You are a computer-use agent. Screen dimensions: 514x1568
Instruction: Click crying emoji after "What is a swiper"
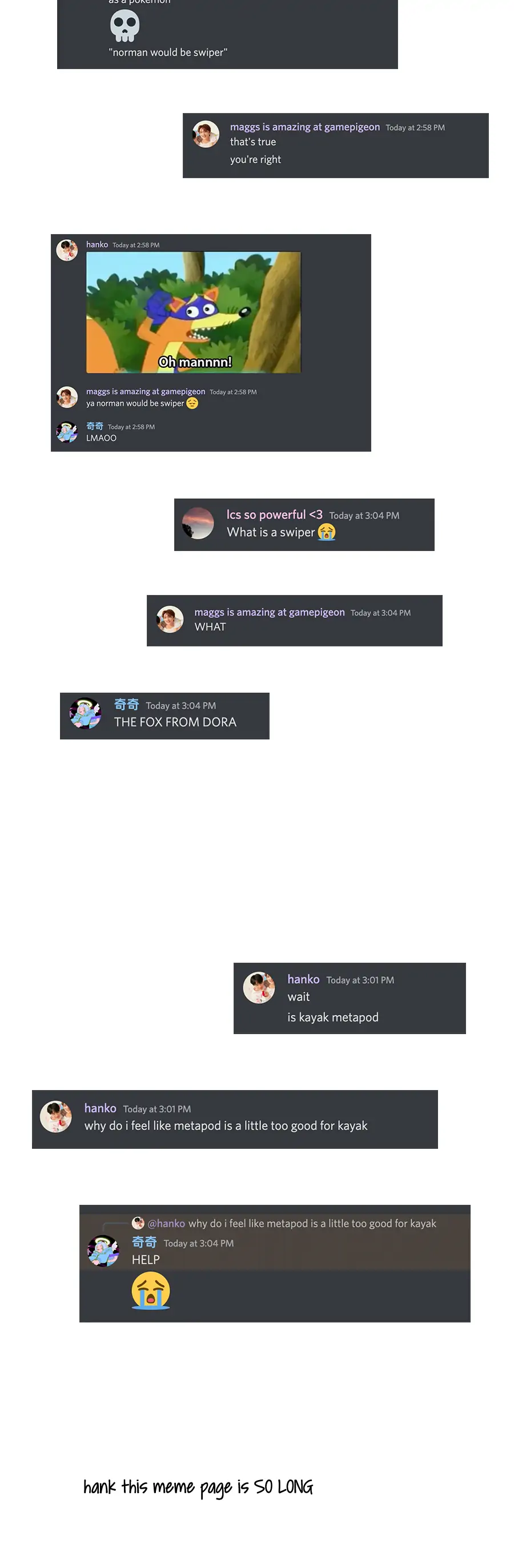(327, 532)
